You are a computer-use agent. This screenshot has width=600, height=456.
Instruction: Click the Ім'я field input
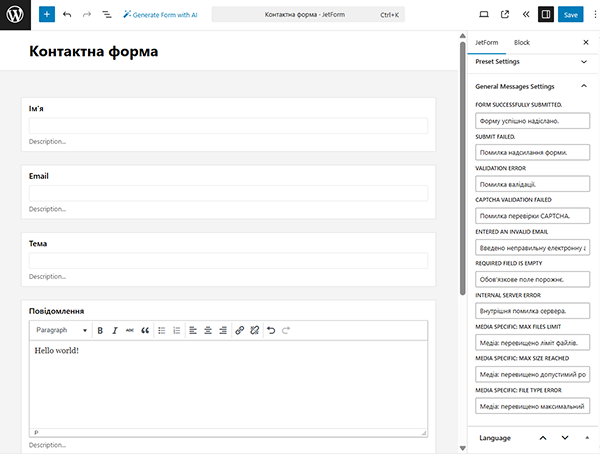pos(228,125)
